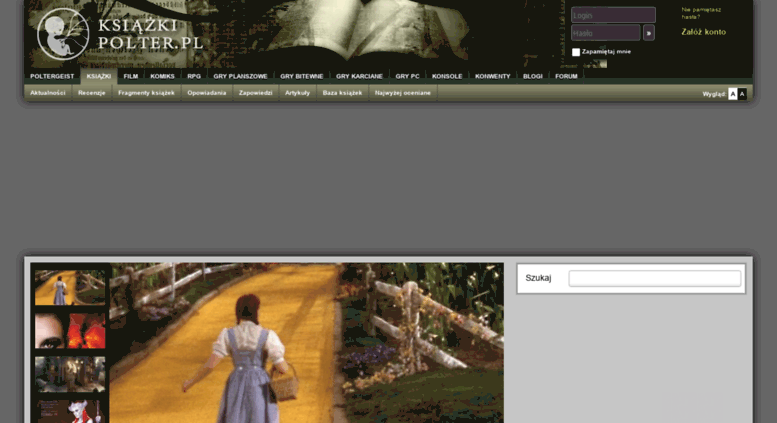The image size is (777, 423).
Task: Open the RPG section
Action: (194, 76)
